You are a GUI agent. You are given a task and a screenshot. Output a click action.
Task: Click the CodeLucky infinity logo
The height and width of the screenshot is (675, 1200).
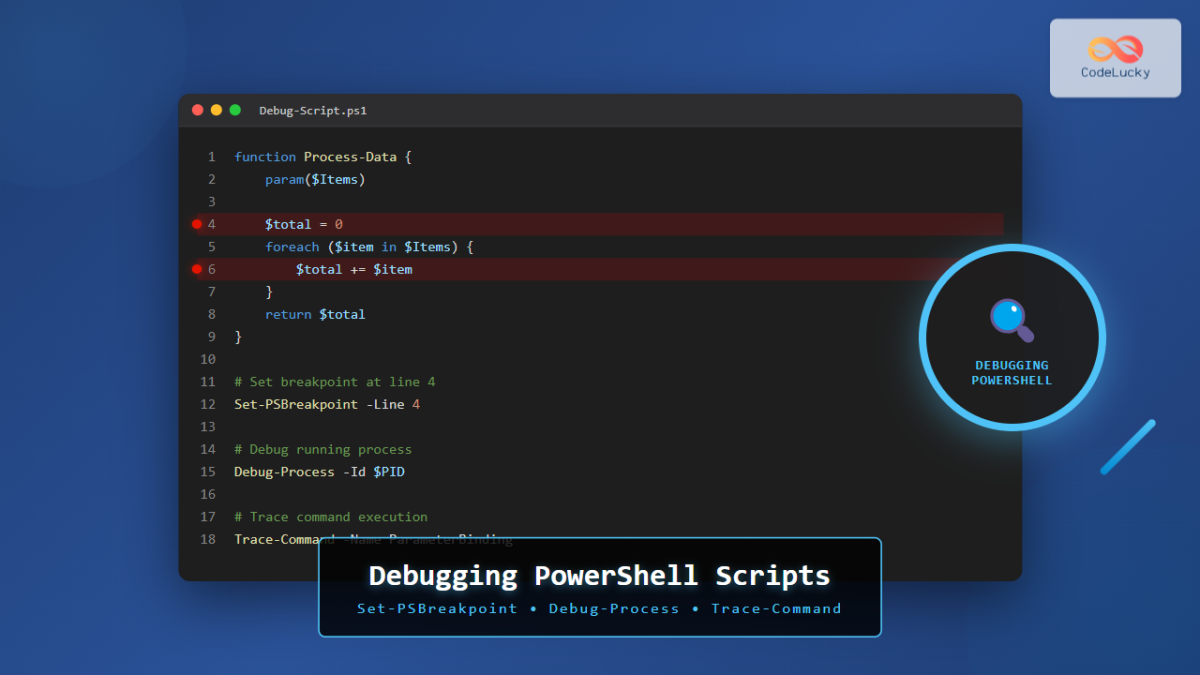pyautogui.click(x=1115, y=45)
